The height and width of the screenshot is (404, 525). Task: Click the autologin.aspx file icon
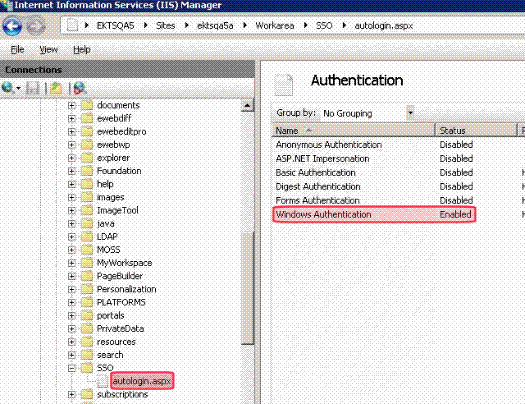tap(102, 381)
